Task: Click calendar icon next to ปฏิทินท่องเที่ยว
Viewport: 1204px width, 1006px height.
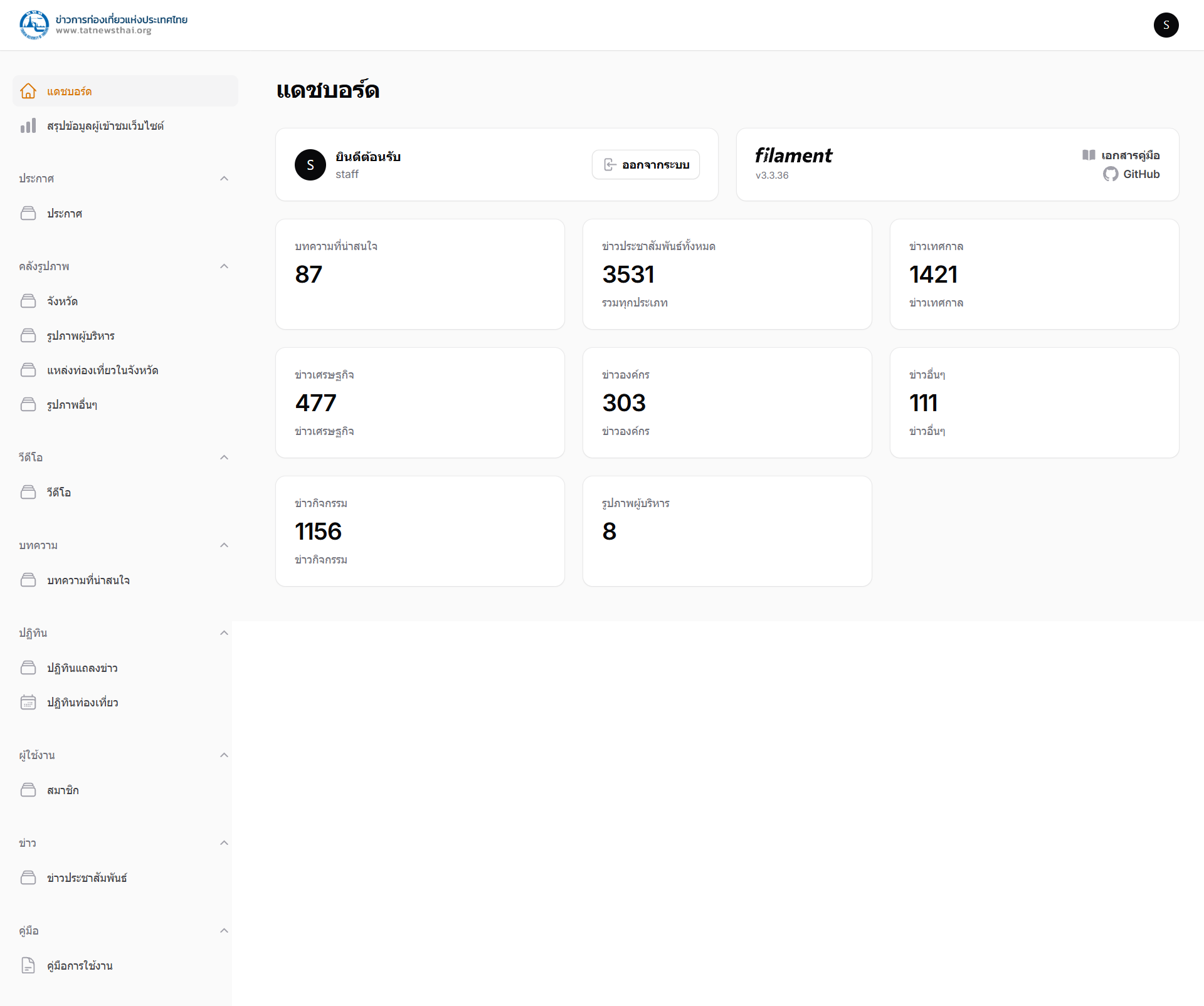Action: tap(28, 702)
